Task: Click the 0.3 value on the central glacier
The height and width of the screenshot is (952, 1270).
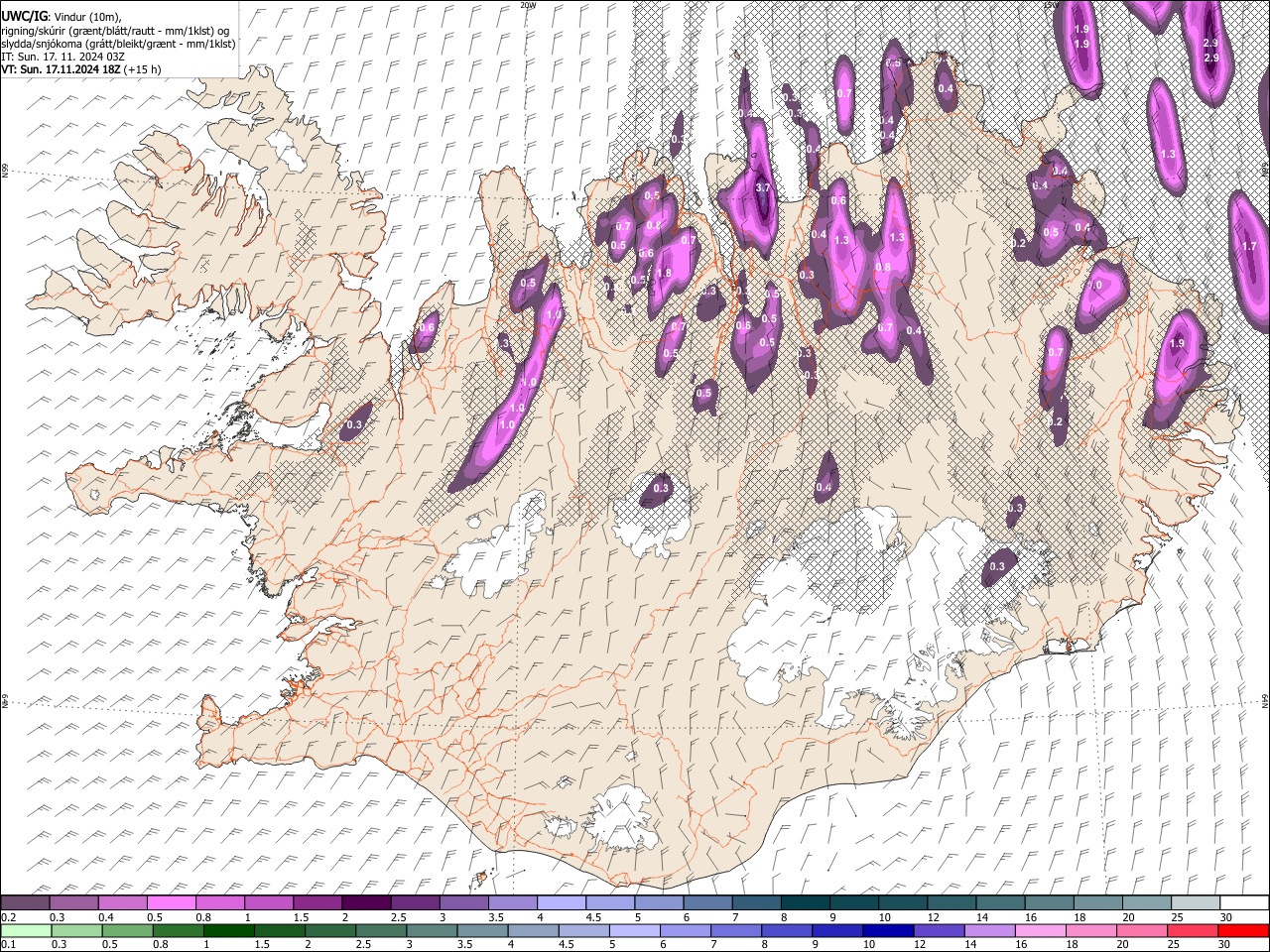Action: pos(661,488)
